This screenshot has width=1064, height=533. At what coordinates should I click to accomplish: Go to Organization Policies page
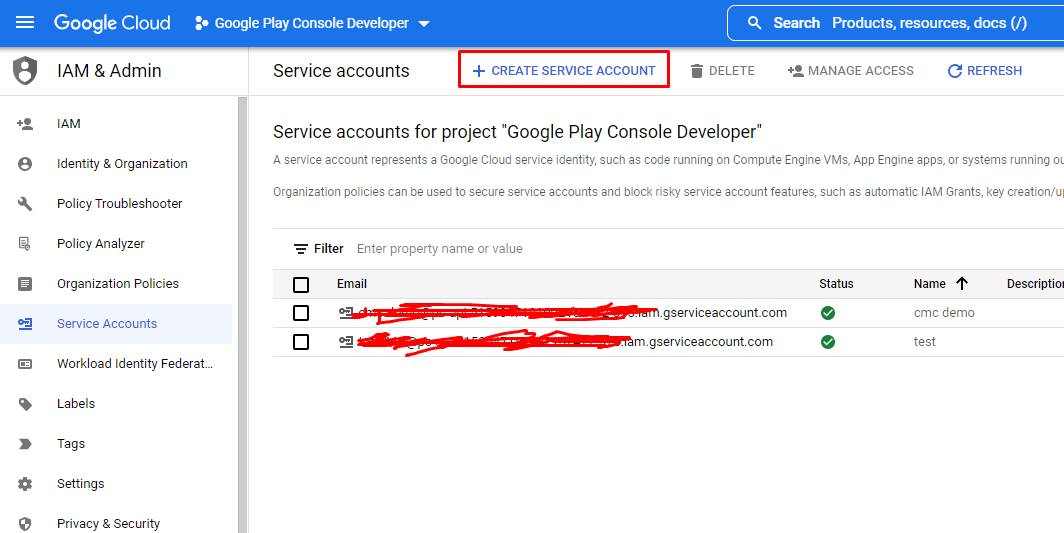tap(118, 284)
